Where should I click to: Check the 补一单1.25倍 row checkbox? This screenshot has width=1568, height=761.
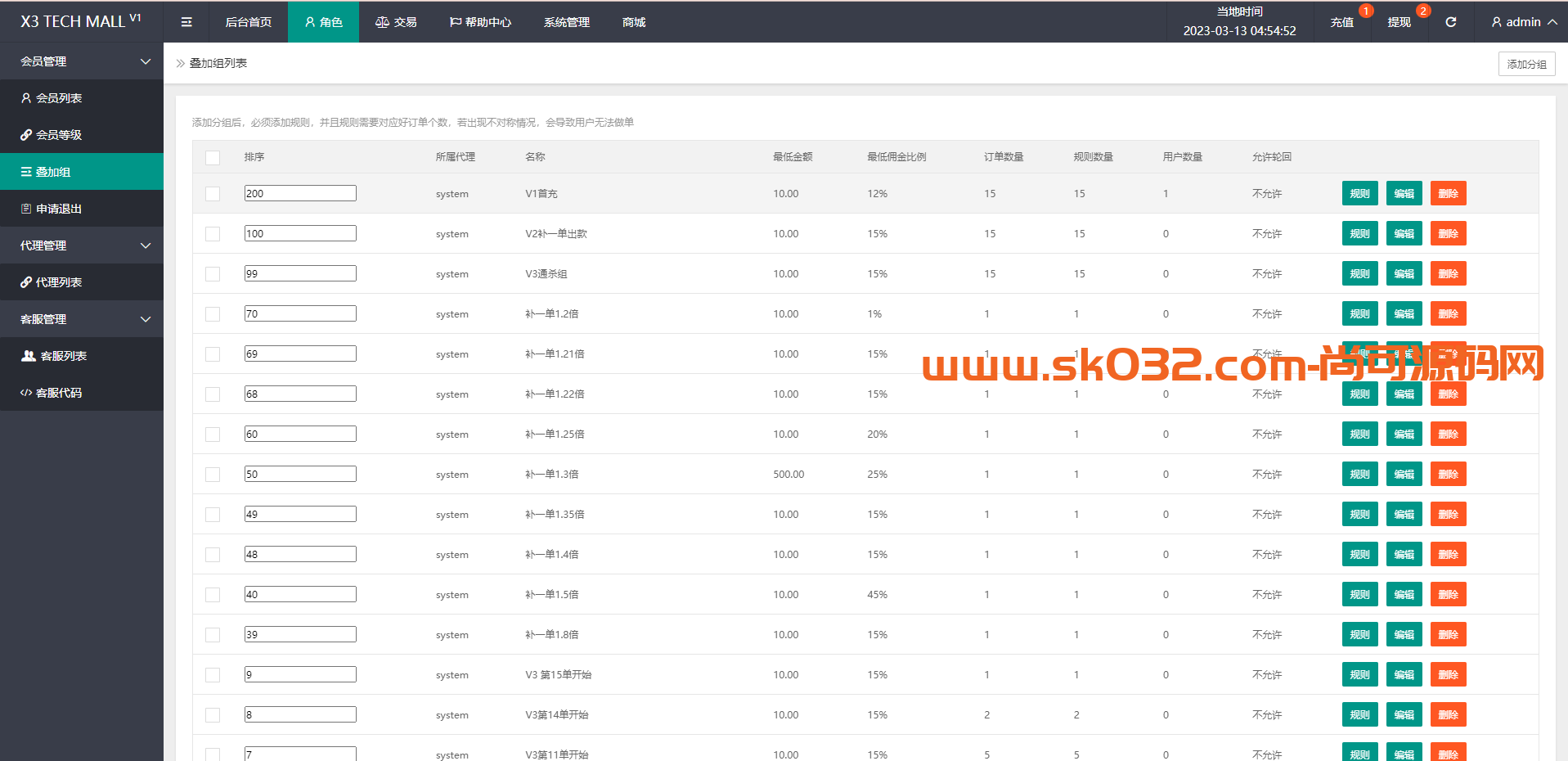(x=213, y=435)
